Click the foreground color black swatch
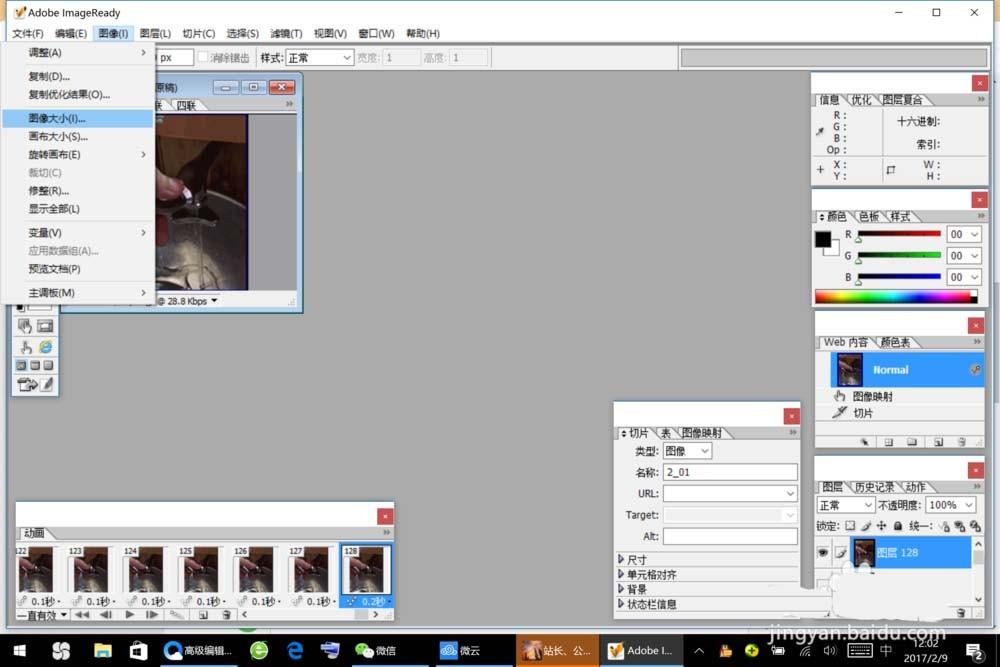Image resolution: width=1000 pixels, height=667 pixels. 823,240
